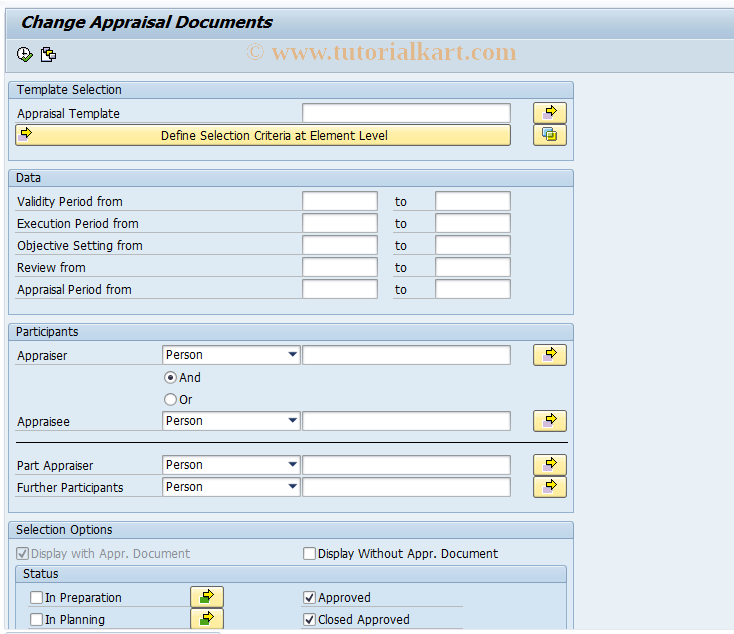734x634 pixels.
Task: Click the Validity Period from field
Action: 340,201
